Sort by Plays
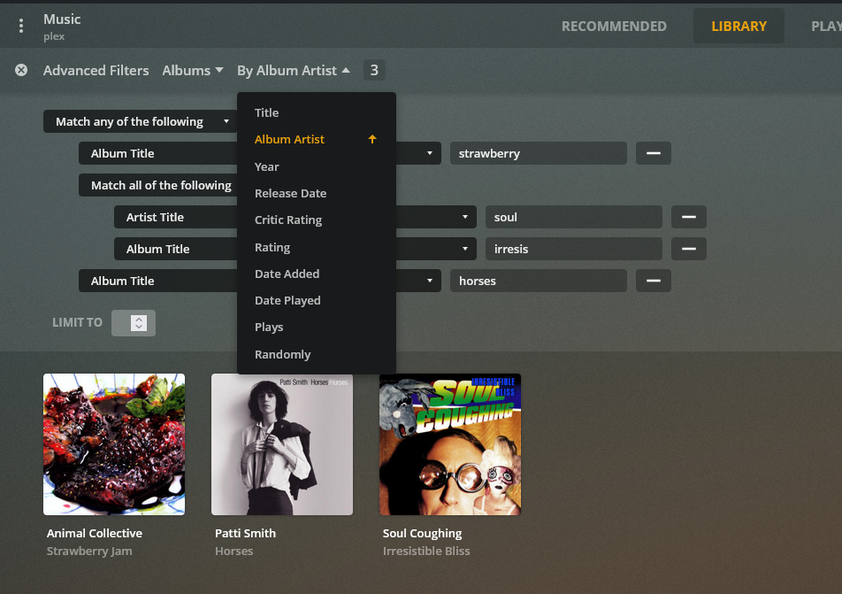This screenshot has height=594, width=842. (x=316, y=327)
